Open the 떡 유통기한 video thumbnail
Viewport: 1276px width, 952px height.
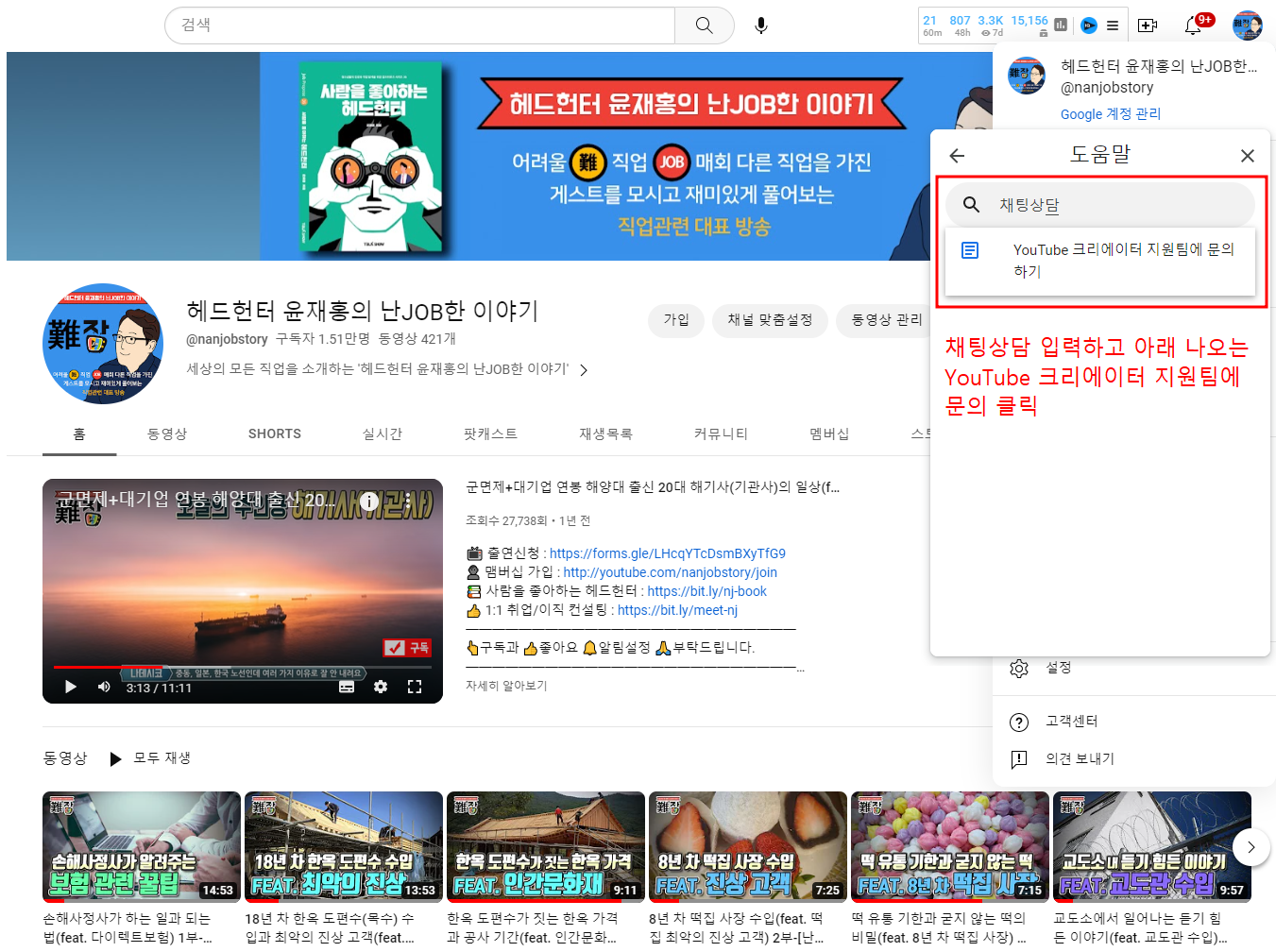point(950,846)
